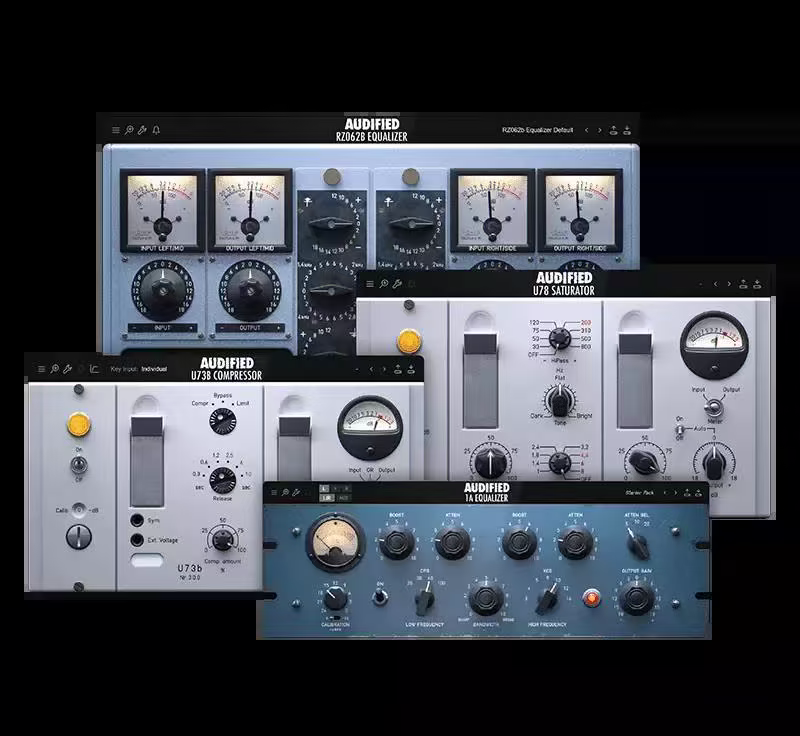
Task: Click the preset download icon in 1A Equalizer
Action: tap(698, 493)
